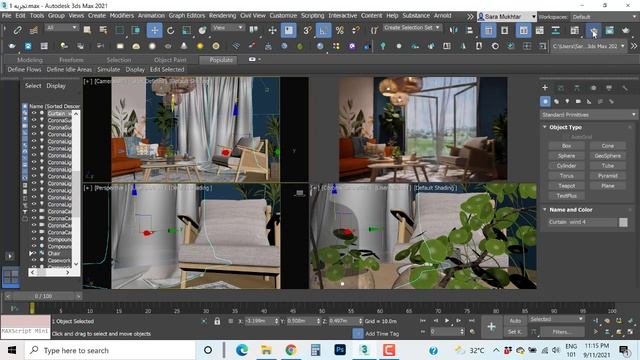This screenshot has width=640, height=360.
Task: Open Workspaces Default dropdown
Action: (604, 17)
